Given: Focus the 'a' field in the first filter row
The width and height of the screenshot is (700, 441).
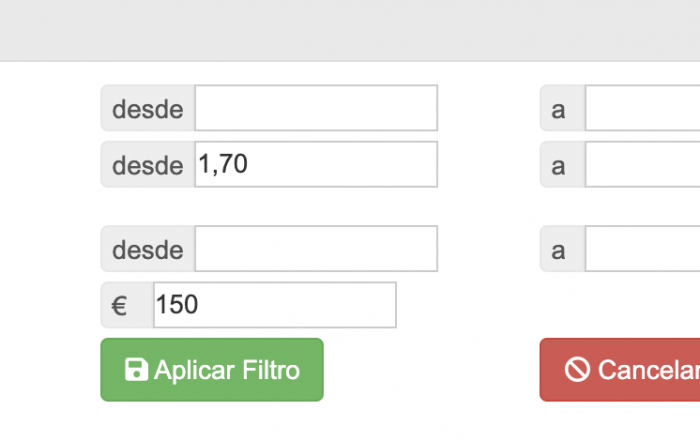Looking at the screenshot, I should pos(642,108).
